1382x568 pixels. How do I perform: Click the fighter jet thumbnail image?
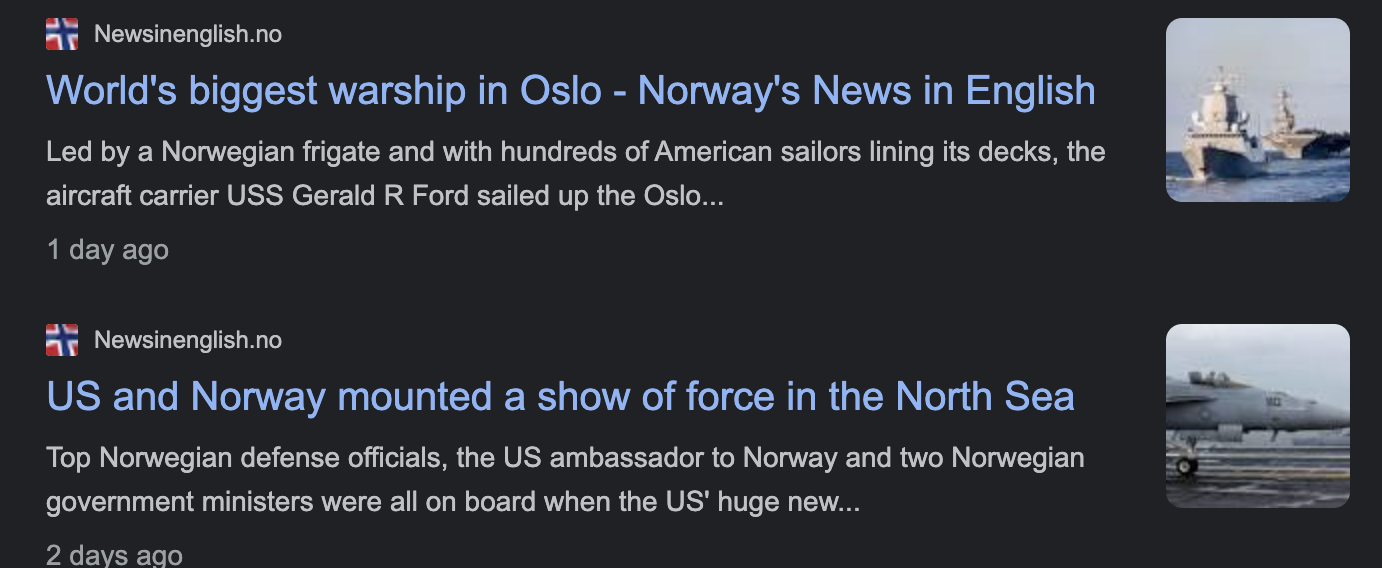click(x=1257, y=416)
